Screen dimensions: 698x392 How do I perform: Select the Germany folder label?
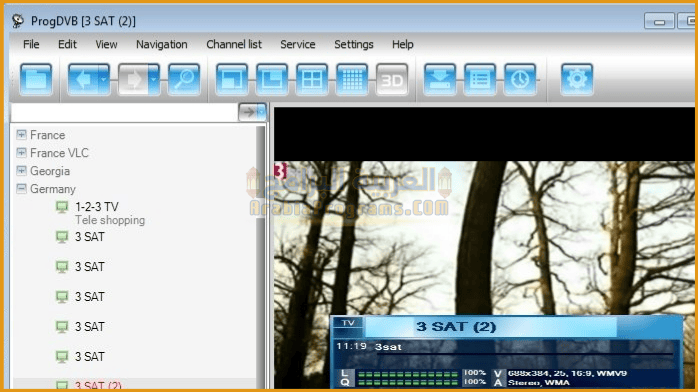[53, 189]
